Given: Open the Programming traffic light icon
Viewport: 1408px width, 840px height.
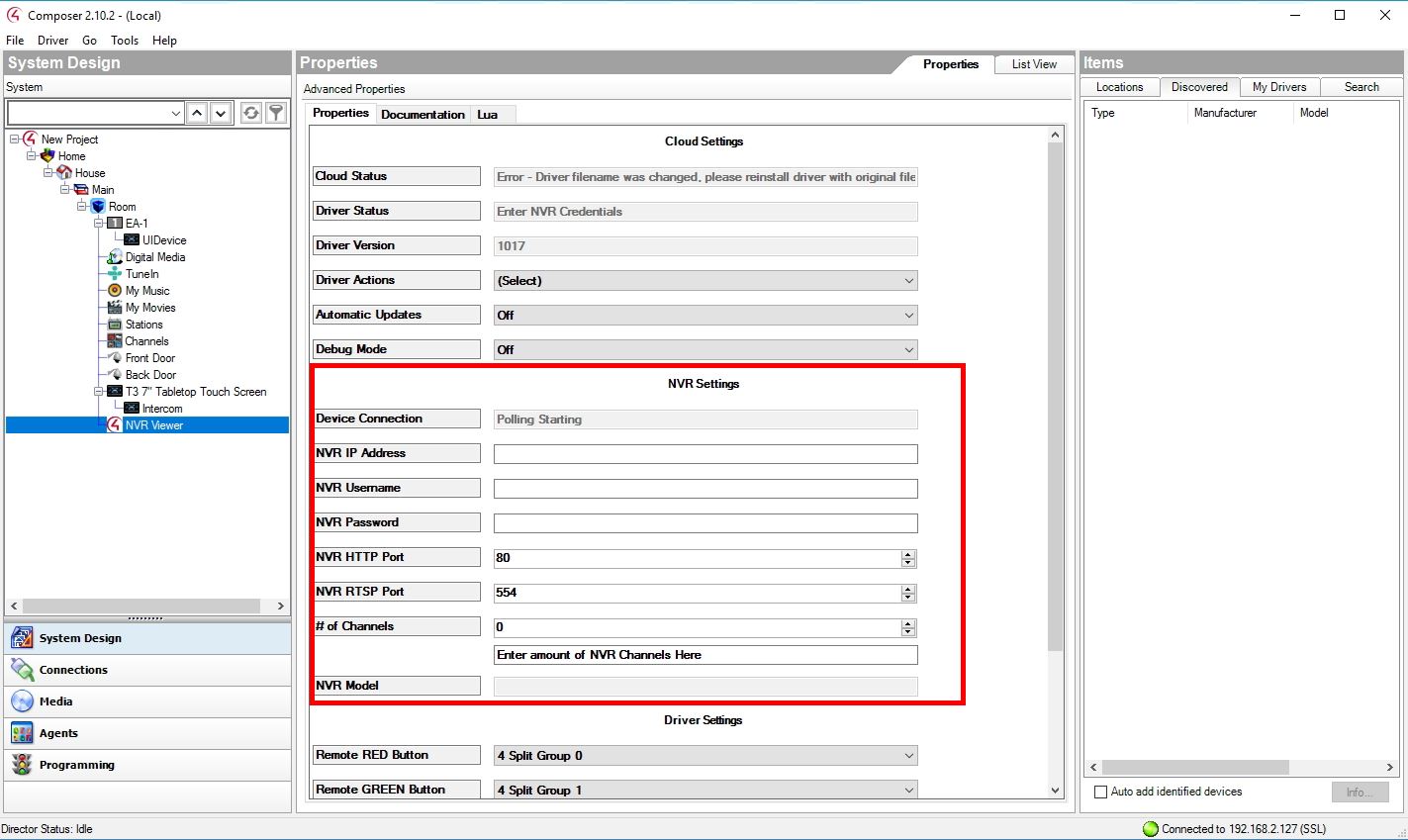Looking at the screenshot, I should [22, 765].
